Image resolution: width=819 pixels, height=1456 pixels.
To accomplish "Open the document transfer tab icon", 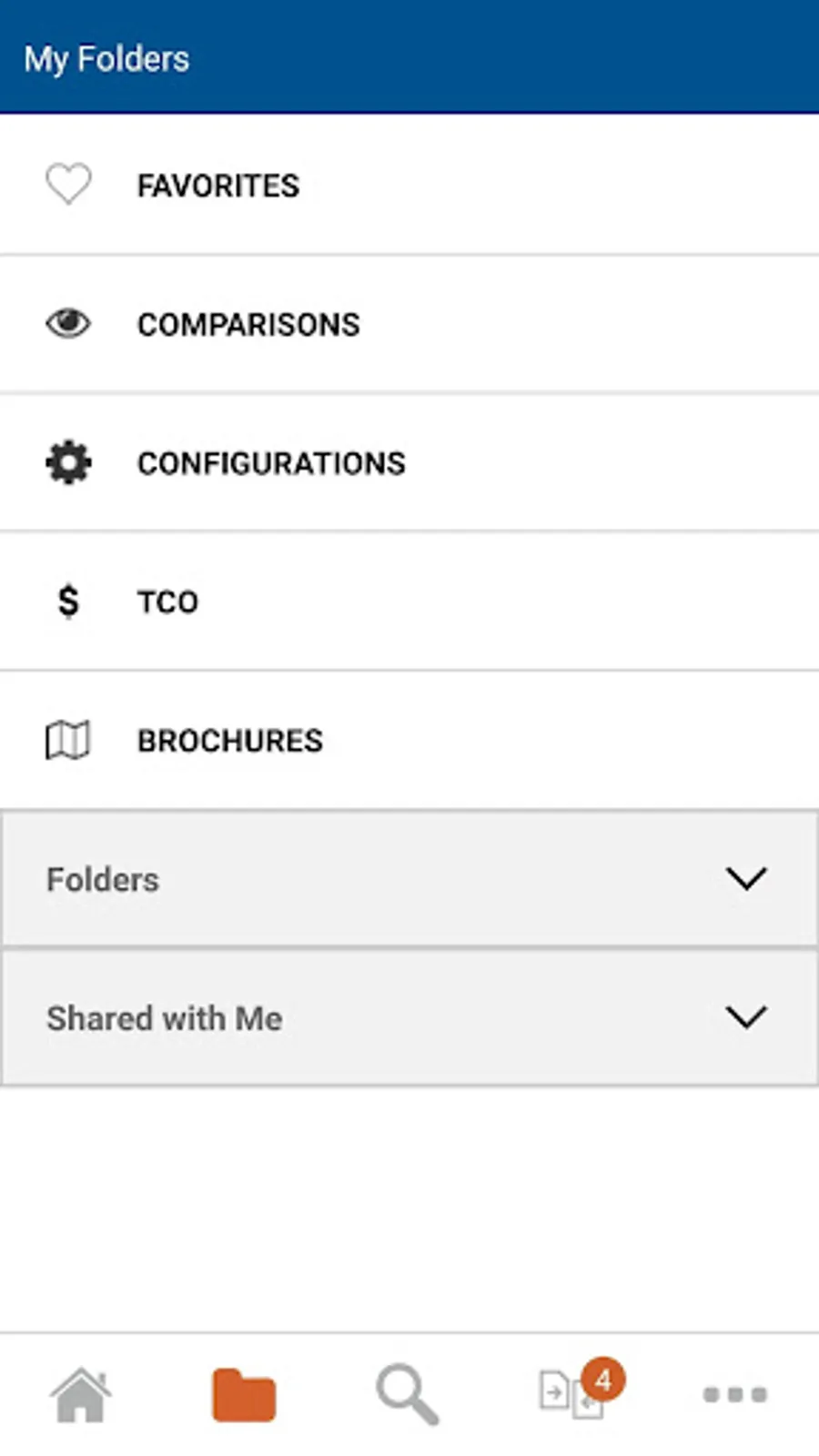I will click(564, 1398).
